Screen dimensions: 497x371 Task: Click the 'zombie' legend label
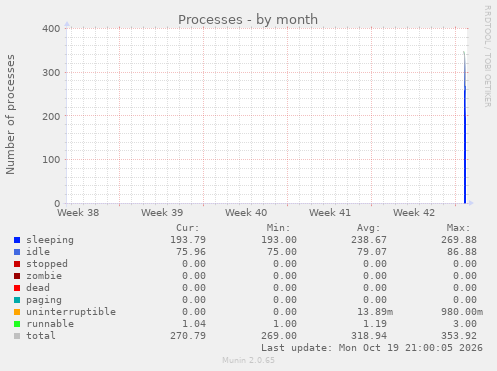pos(44,276)
